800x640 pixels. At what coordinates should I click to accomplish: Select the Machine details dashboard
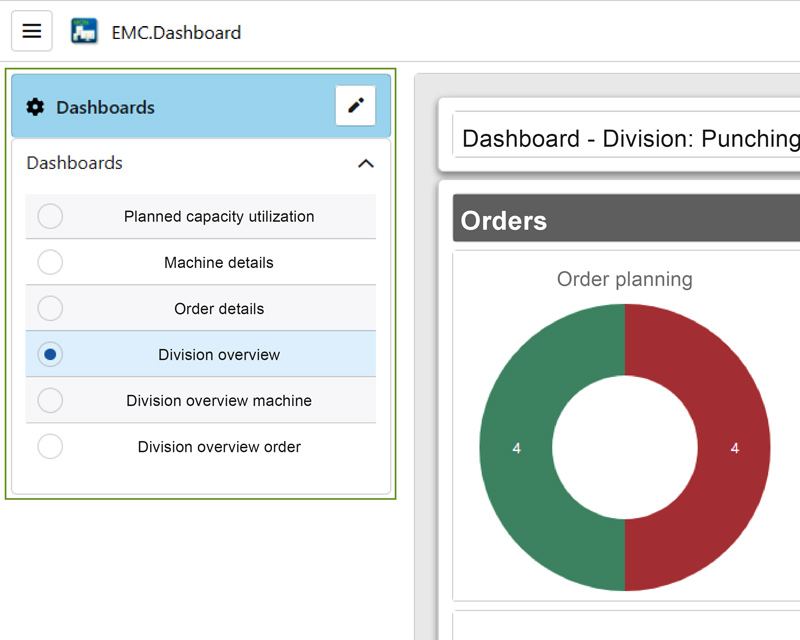tap(219, 262)
